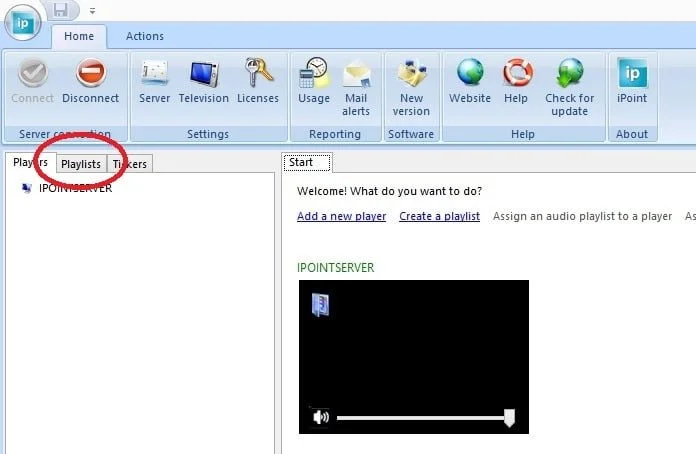The width and height of the screenshot is (696, 454).
Task: Click the speaker mute icon in preview
Action: pos(321,417)
